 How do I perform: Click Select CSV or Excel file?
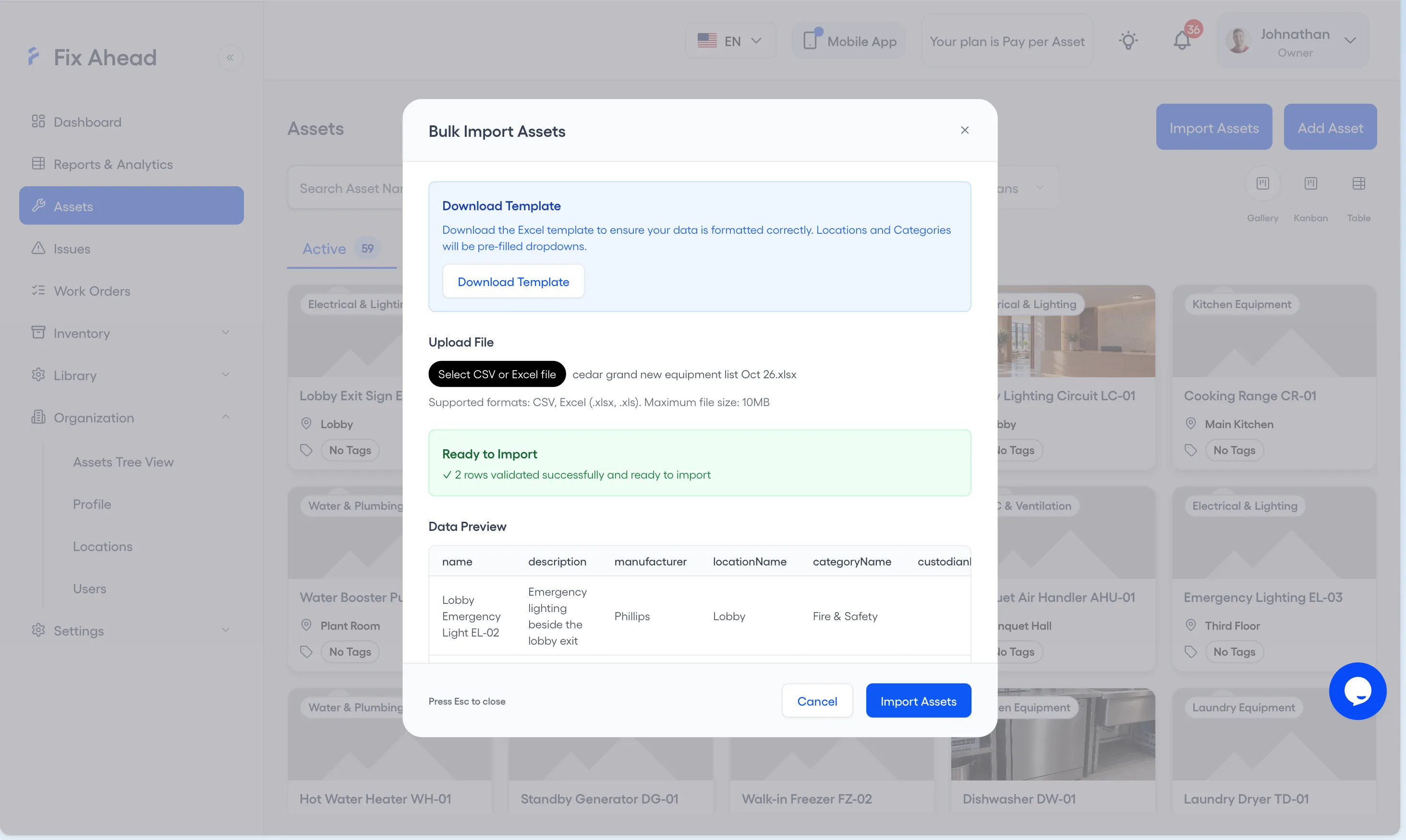click(x=497, y=374)
